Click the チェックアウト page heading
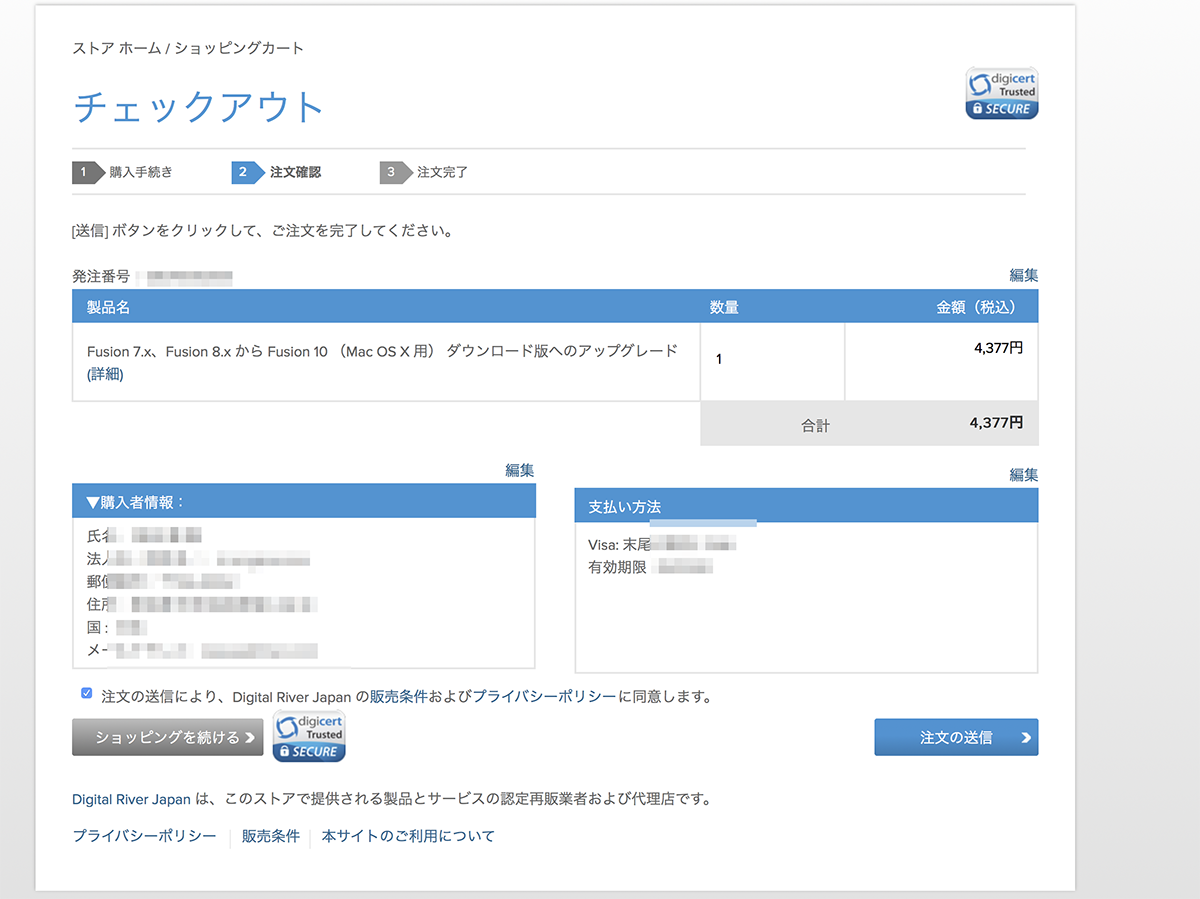 point(199,106)
